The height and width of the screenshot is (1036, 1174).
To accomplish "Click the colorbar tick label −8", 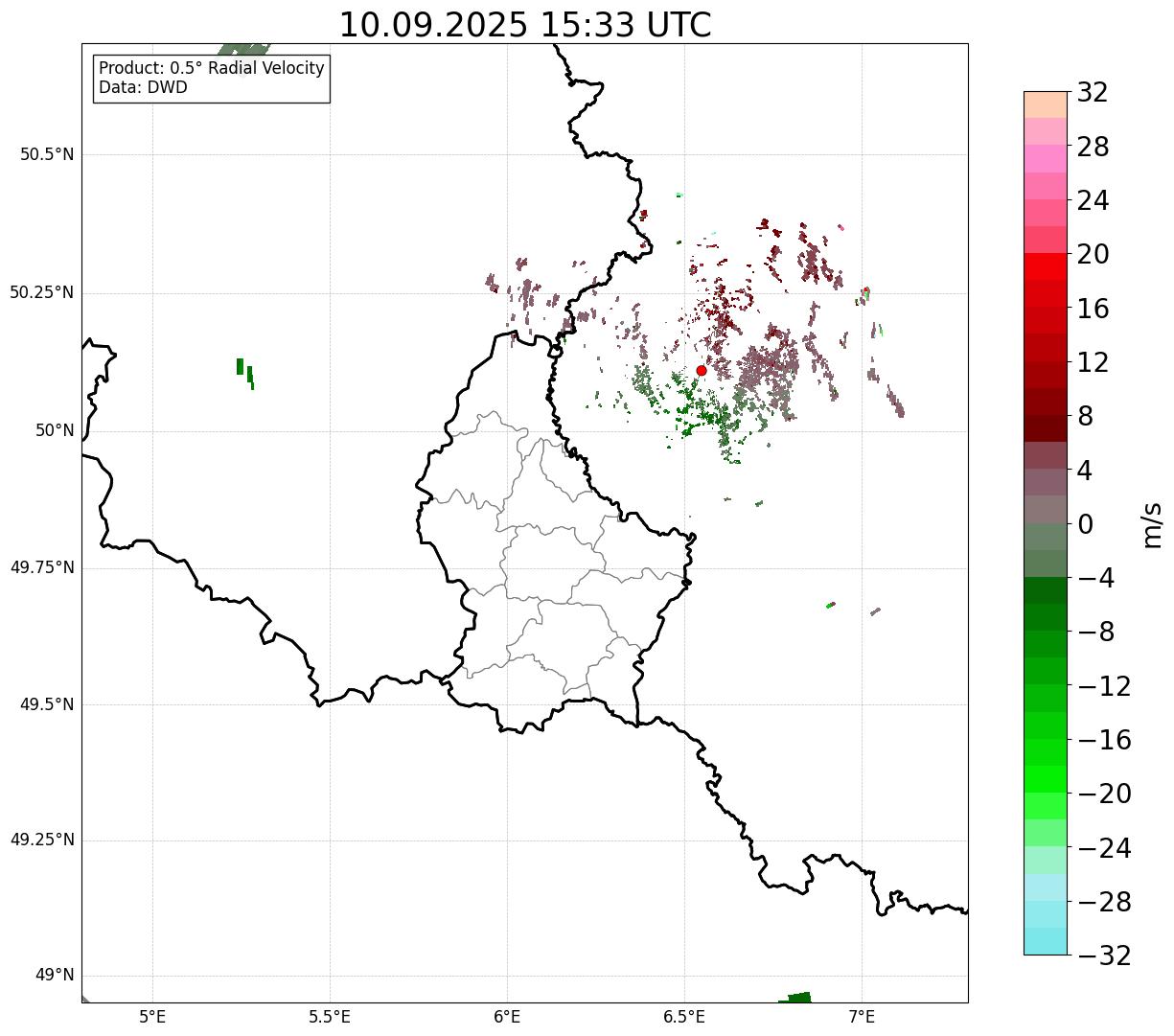I will tap(1094, 633).
